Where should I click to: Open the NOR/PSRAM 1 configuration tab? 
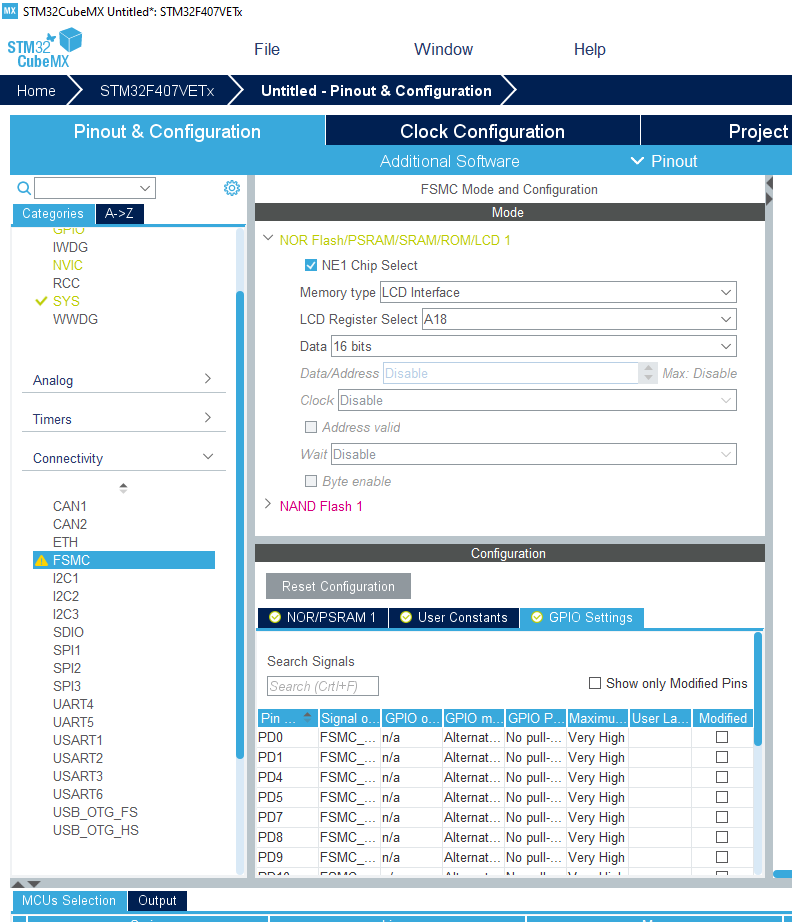323,617
